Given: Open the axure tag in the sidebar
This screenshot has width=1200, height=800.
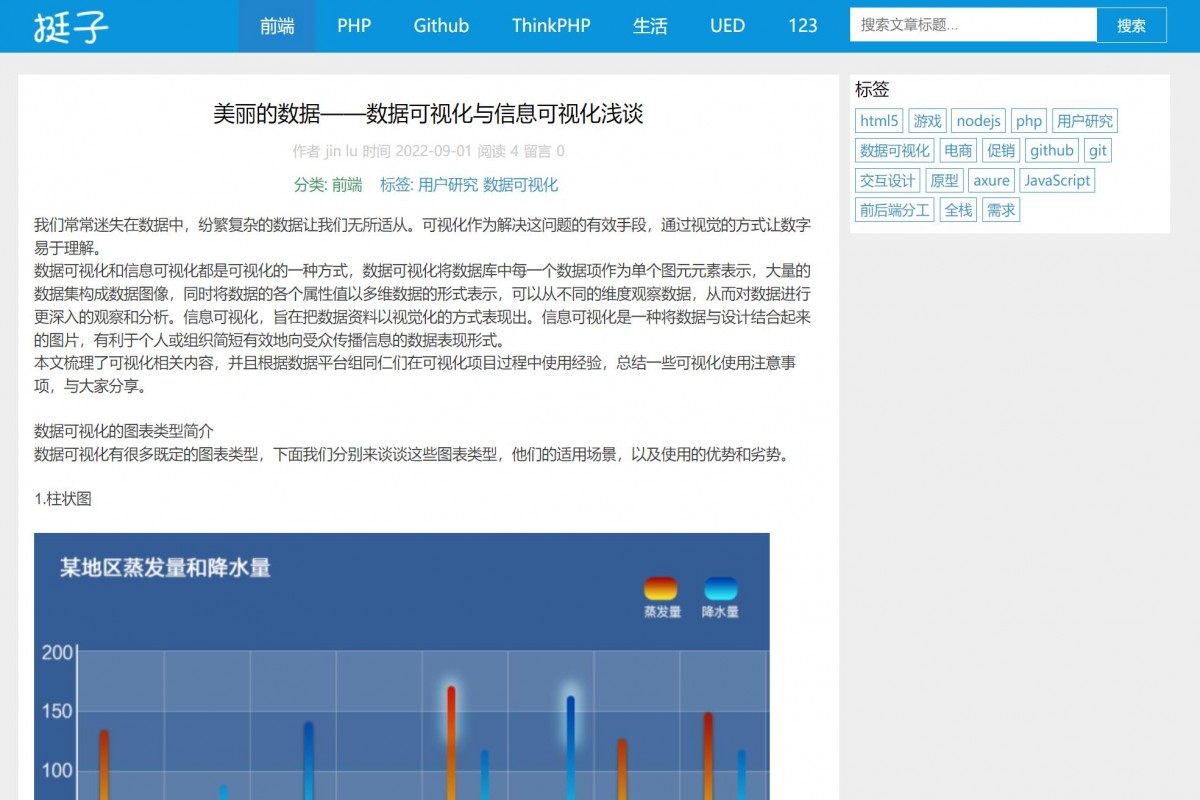Looking at the screenshot, I should tap(991, 181).
